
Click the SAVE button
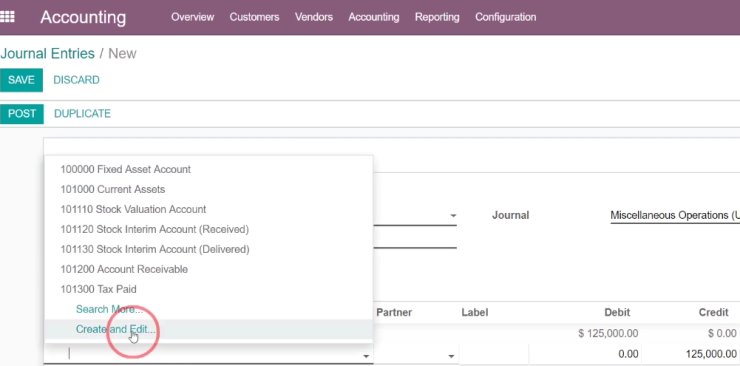[x=21, y=80]
